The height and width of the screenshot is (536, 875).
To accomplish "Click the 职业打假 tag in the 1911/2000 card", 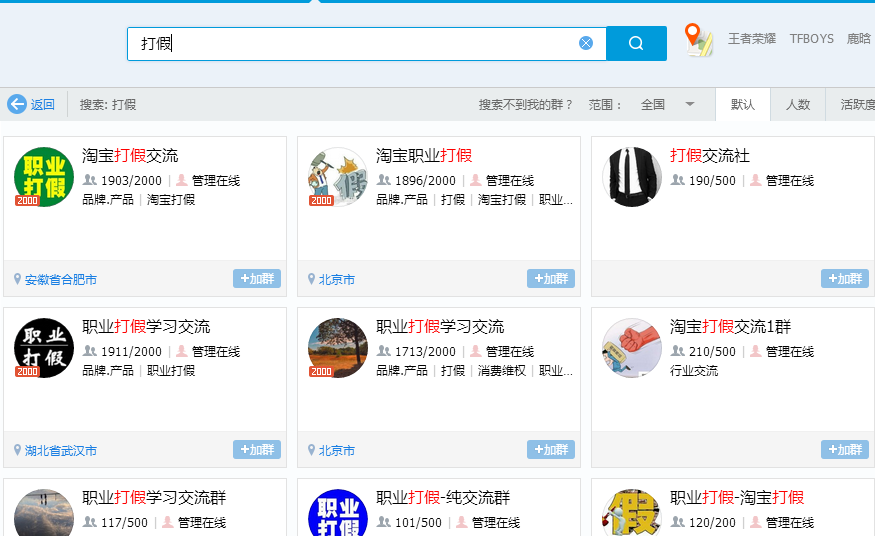I will 171,371.
